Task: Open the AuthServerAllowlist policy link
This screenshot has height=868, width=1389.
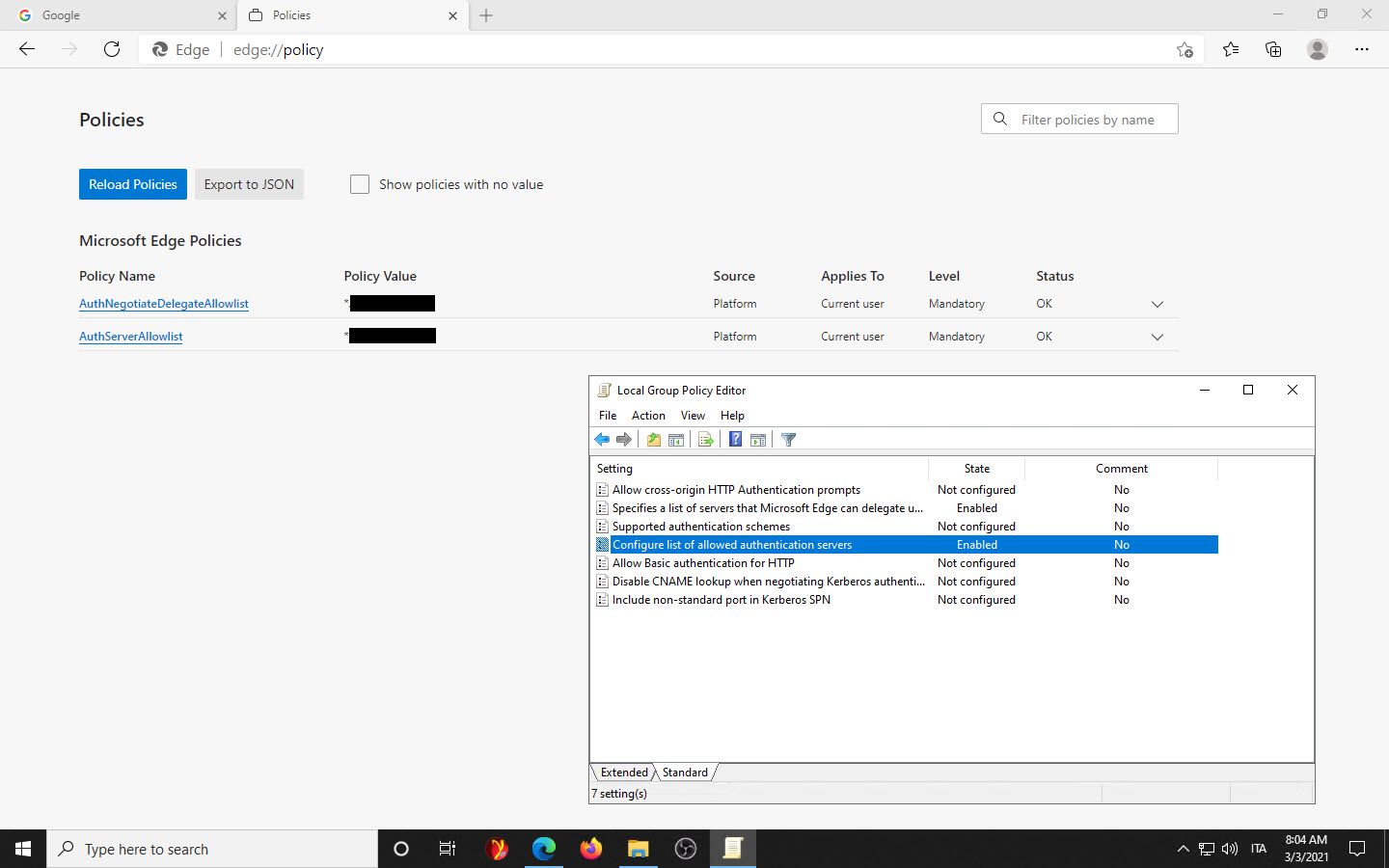Action: click(x=131, y=337)
